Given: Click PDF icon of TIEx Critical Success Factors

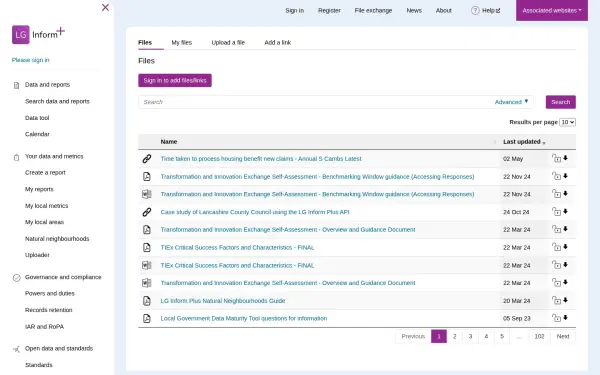Looking at the screenshot, I should point(147,247).
